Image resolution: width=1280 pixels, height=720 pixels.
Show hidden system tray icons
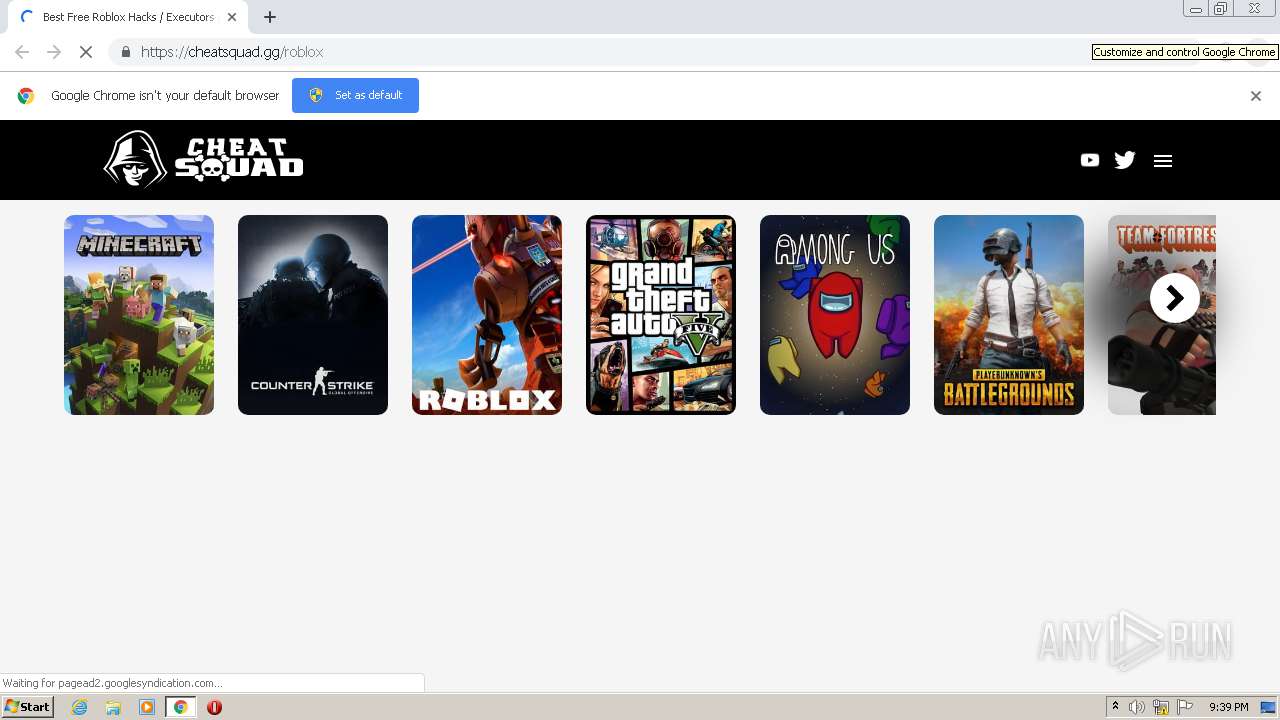click(x=1115, y=707)
